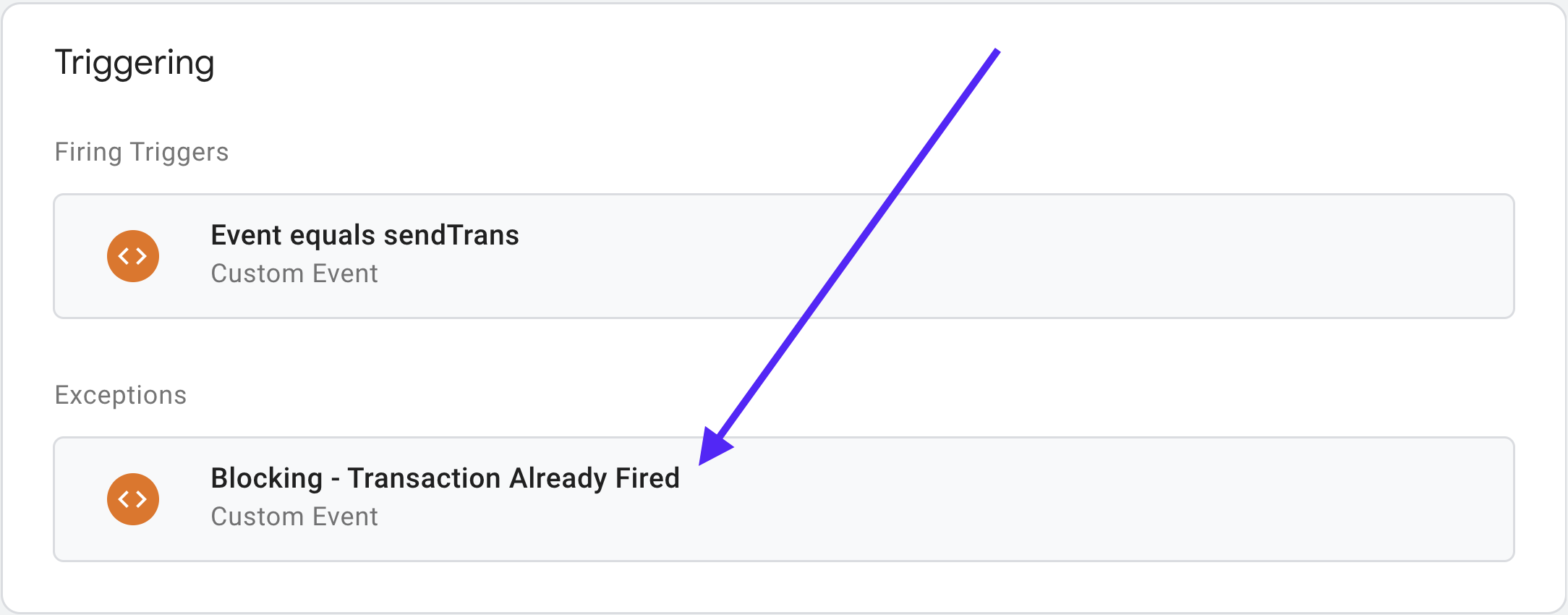Select the Firing Triggers label
Screen dimensions: 1568x615
coord(142,153)
